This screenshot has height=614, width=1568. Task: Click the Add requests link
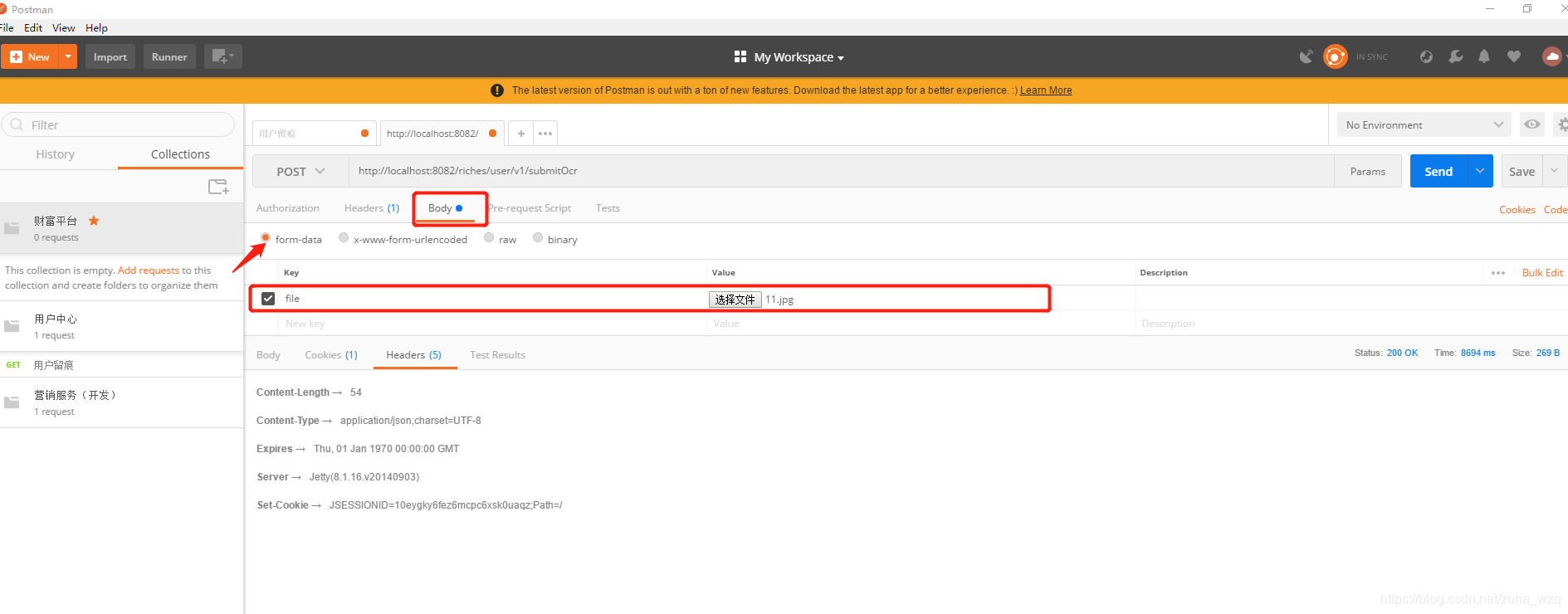(x=149, y=270)
